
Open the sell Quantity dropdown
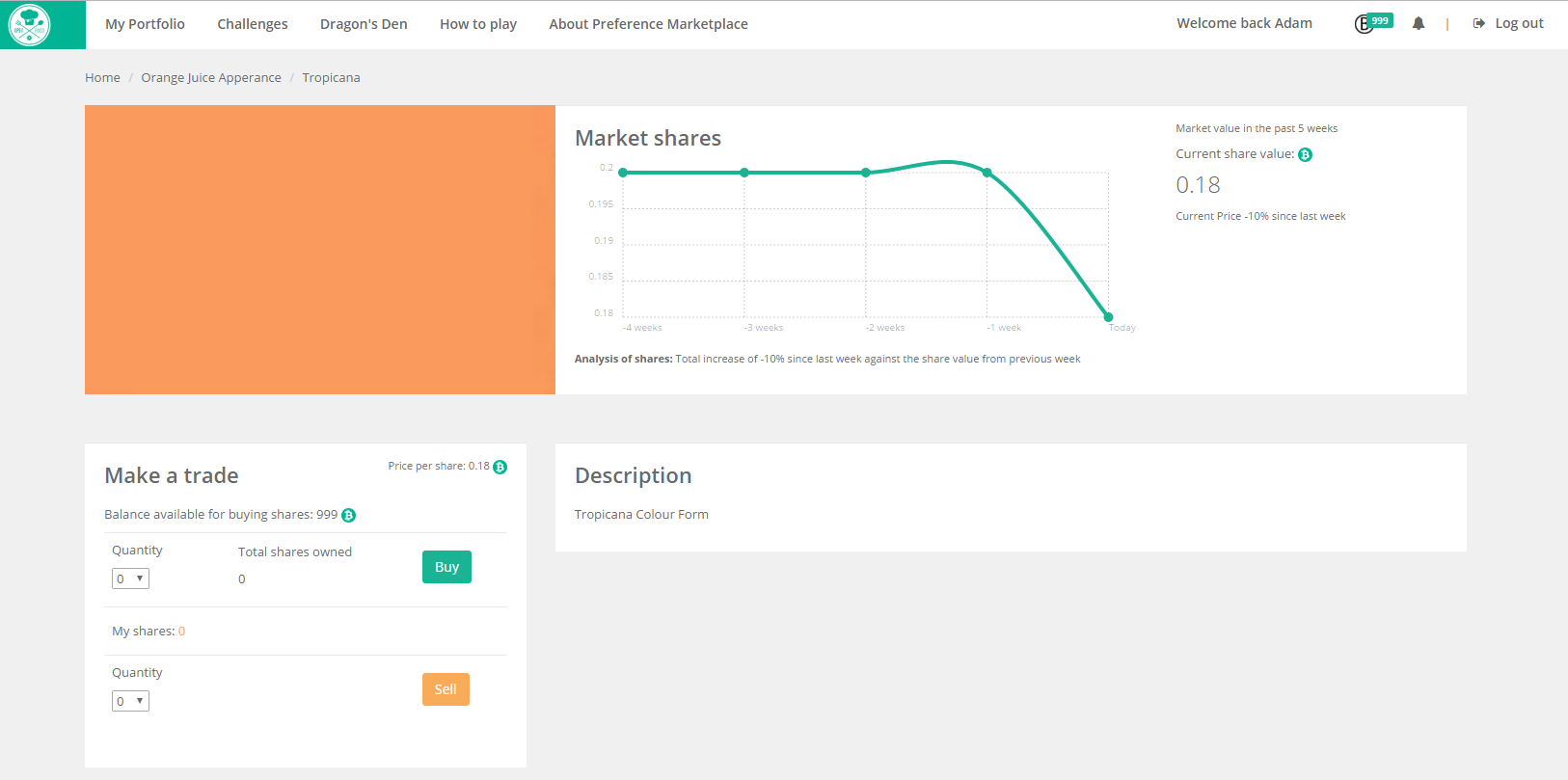click(x=130, y=702)
